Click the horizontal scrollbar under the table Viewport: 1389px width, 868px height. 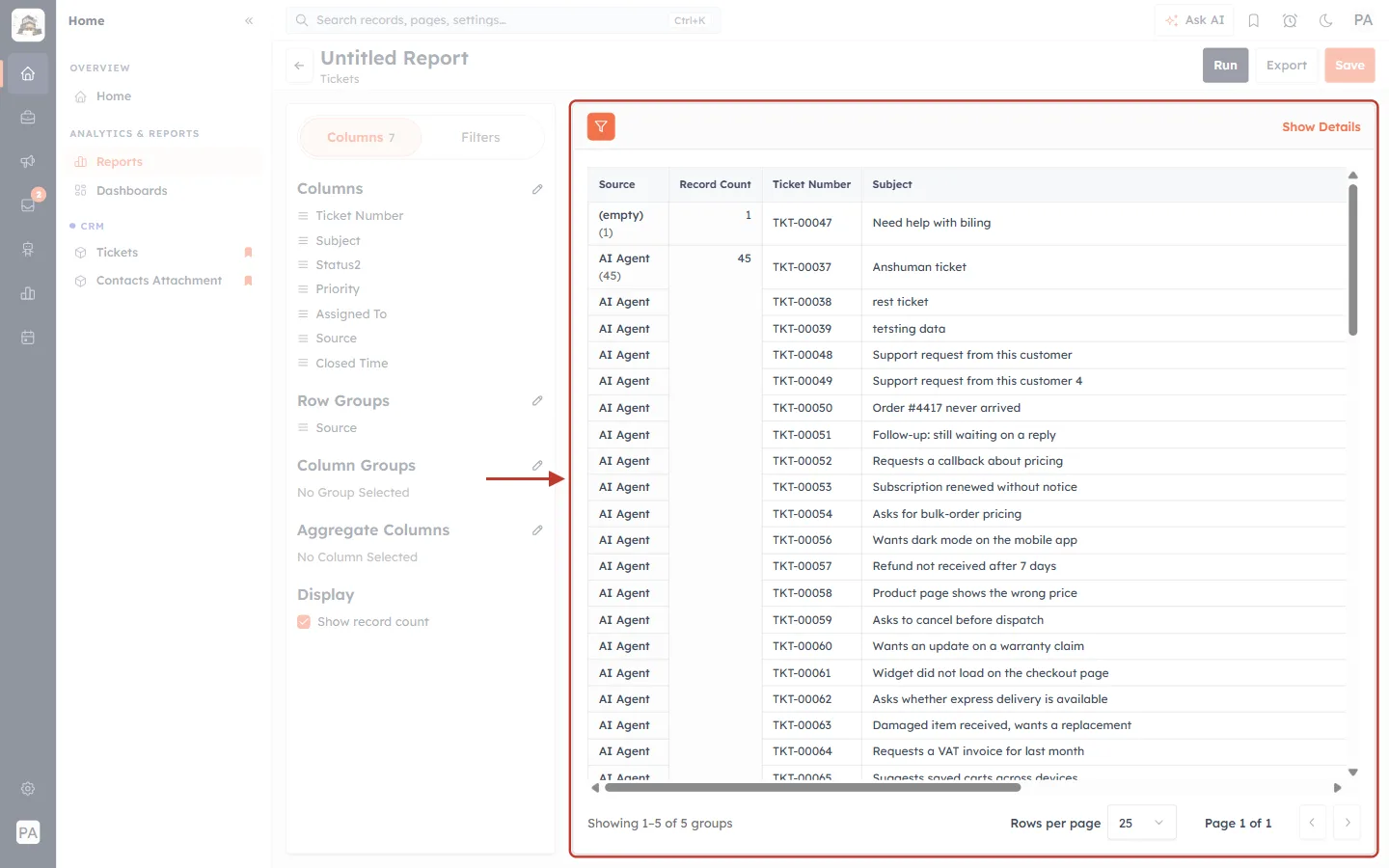point(812,788)
